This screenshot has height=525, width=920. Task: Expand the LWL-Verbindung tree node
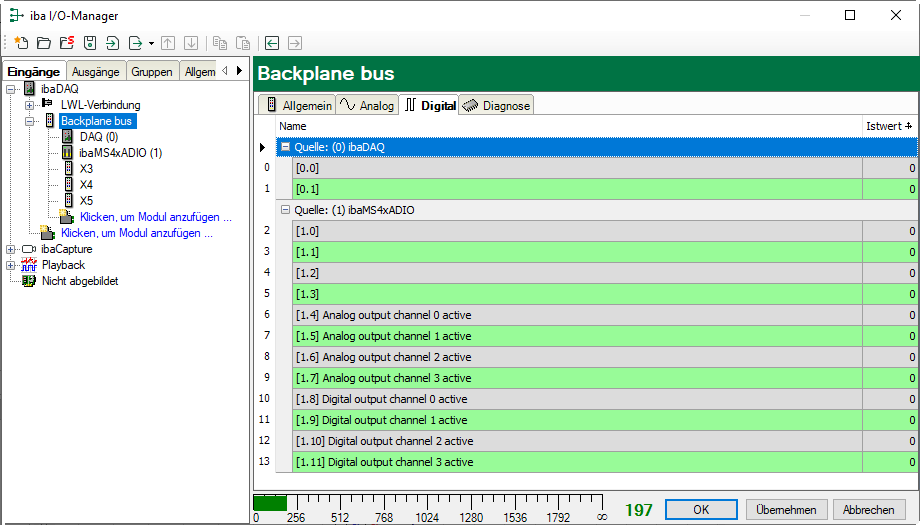click(x=30, y=105)
